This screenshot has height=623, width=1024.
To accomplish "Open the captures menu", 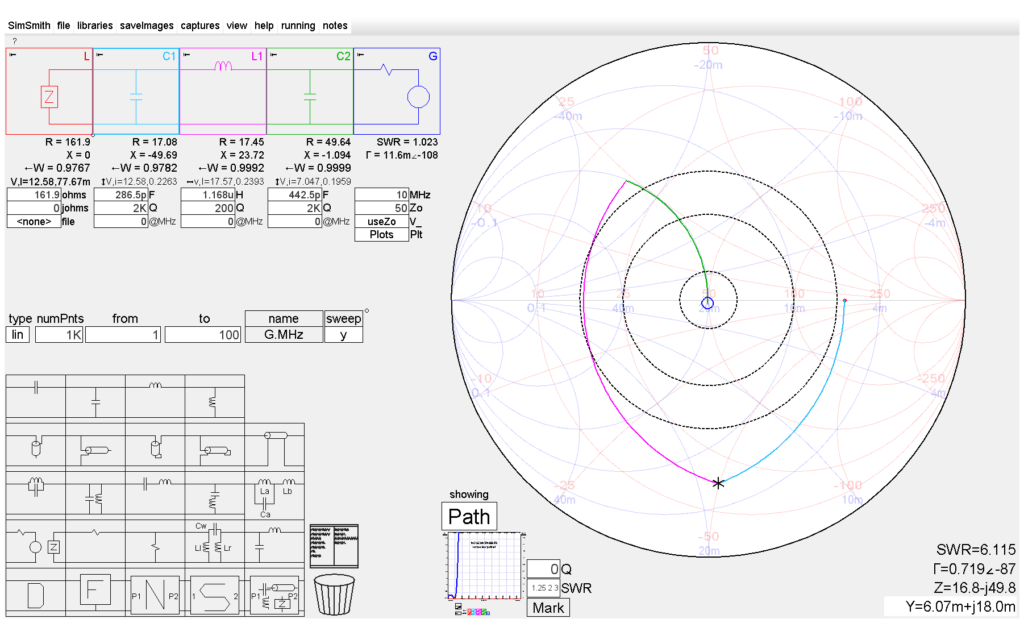I will pyautogui.click(x=200, y=25).
